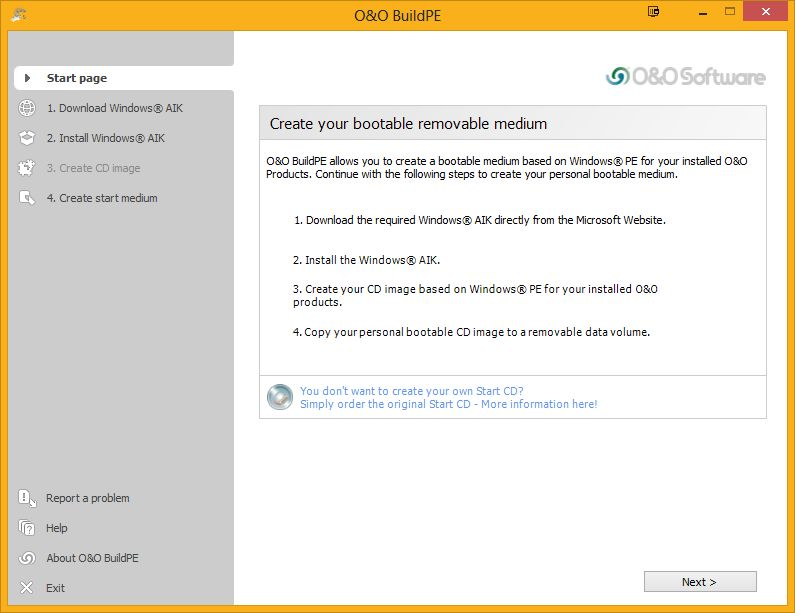
Task: Click the swirl icon for About O&O BuildPE
Action: coord(27,558)
